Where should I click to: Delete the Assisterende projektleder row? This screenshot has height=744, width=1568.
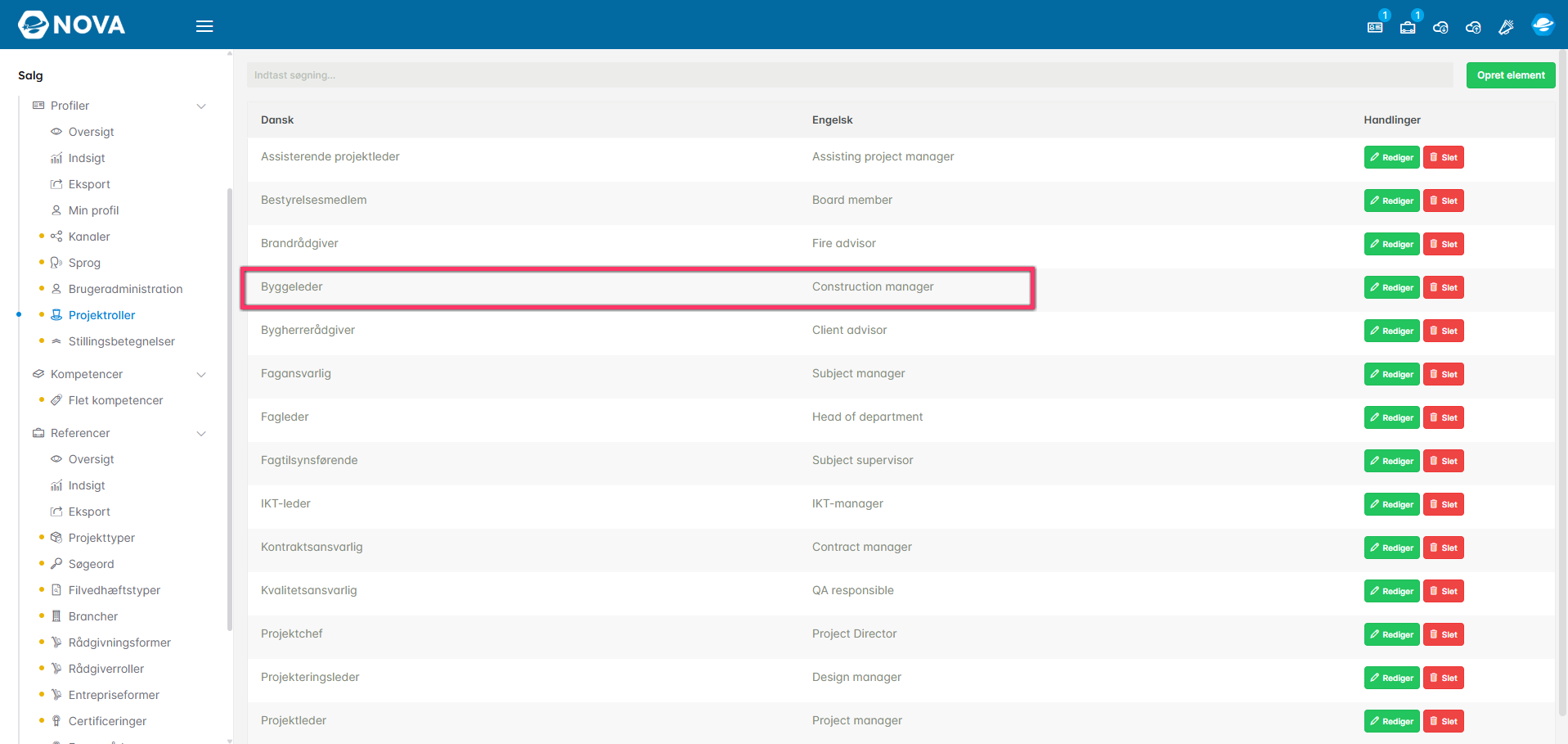[x=1444, y=157]
